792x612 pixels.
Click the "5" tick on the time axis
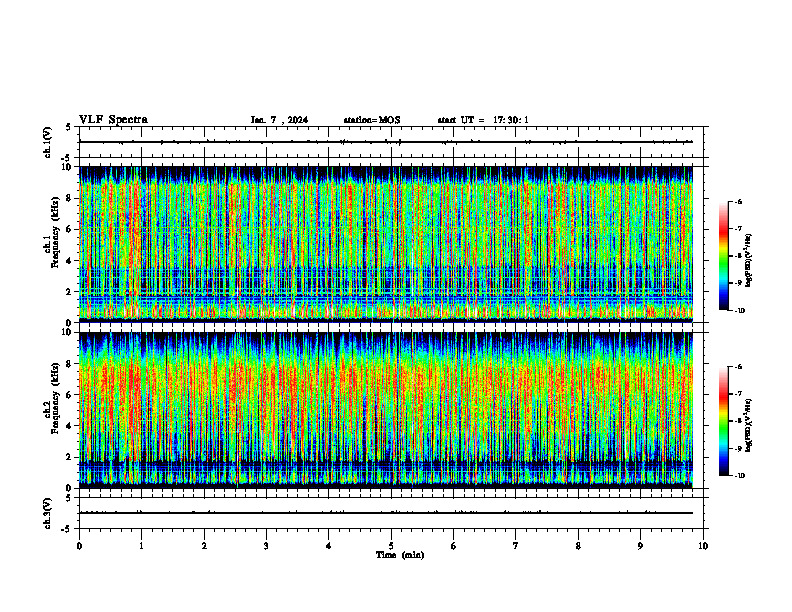(x=391, y=546)
